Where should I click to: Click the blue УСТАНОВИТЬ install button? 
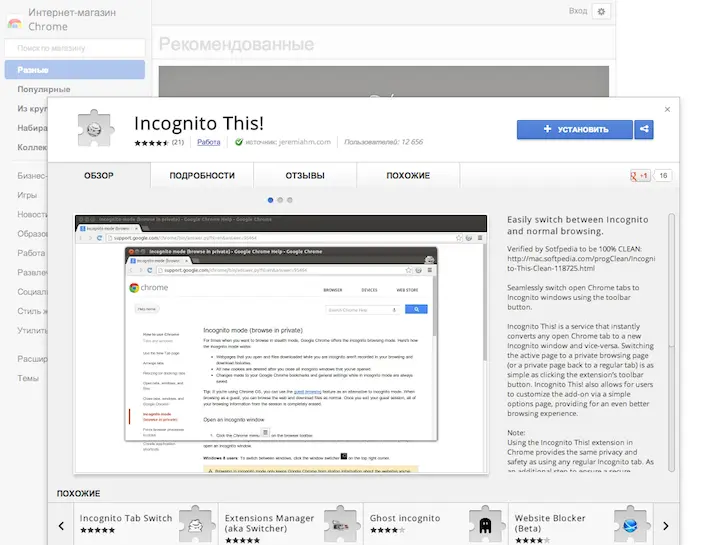tap(575, 129)
